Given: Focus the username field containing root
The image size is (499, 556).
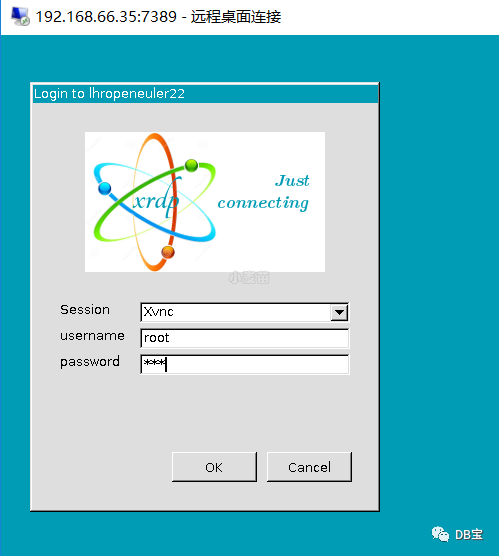Looking at the screenshot, I should pos(245,338).
